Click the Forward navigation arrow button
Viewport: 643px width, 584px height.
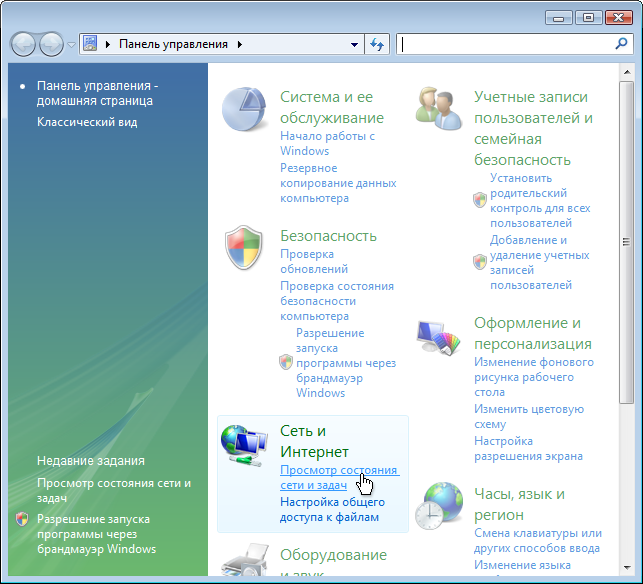(x=51, y=44)
